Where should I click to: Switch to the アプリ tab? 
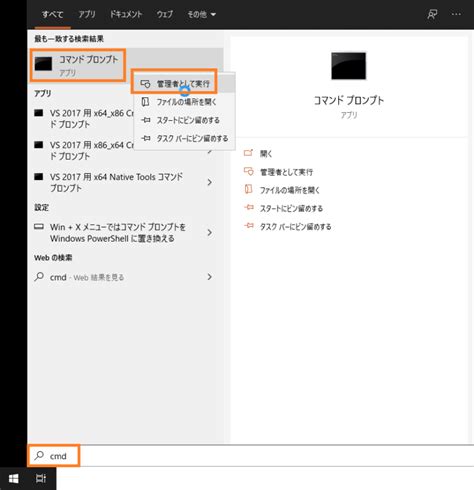pos(87,14)
